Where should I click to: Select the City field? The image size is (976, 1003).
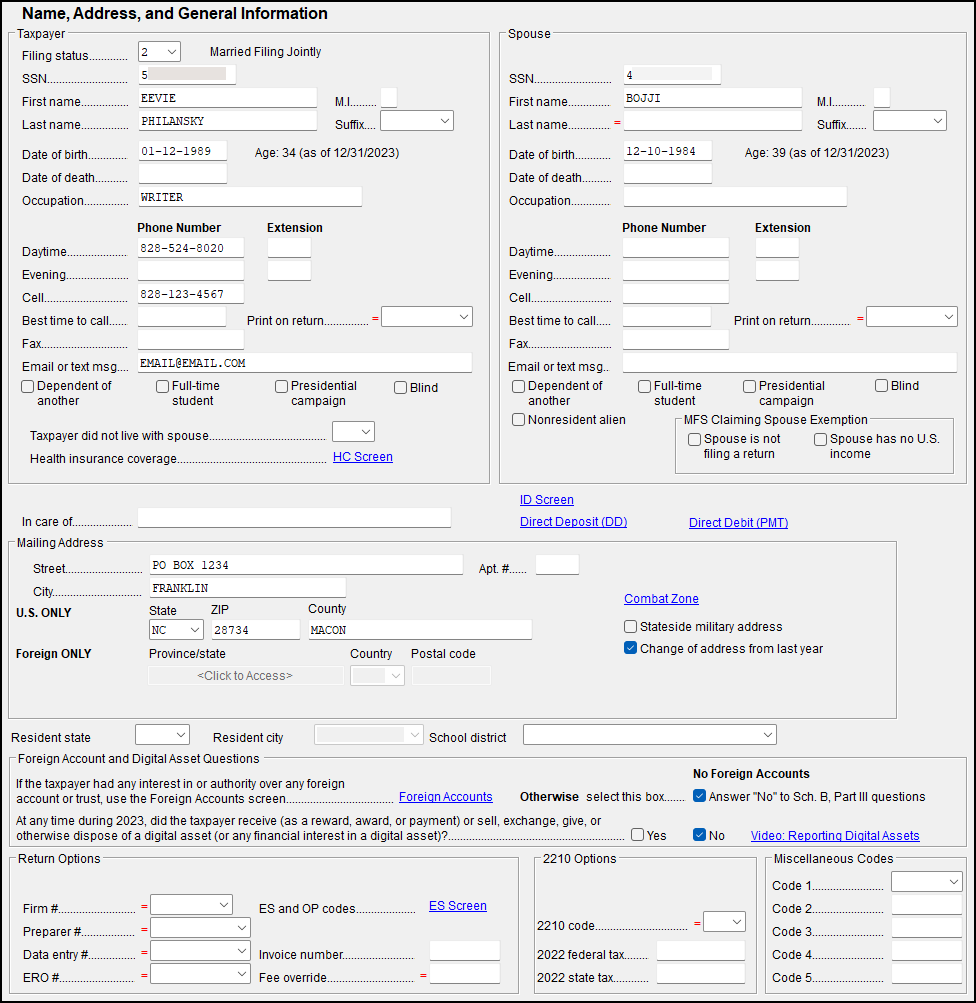point(248,588)
